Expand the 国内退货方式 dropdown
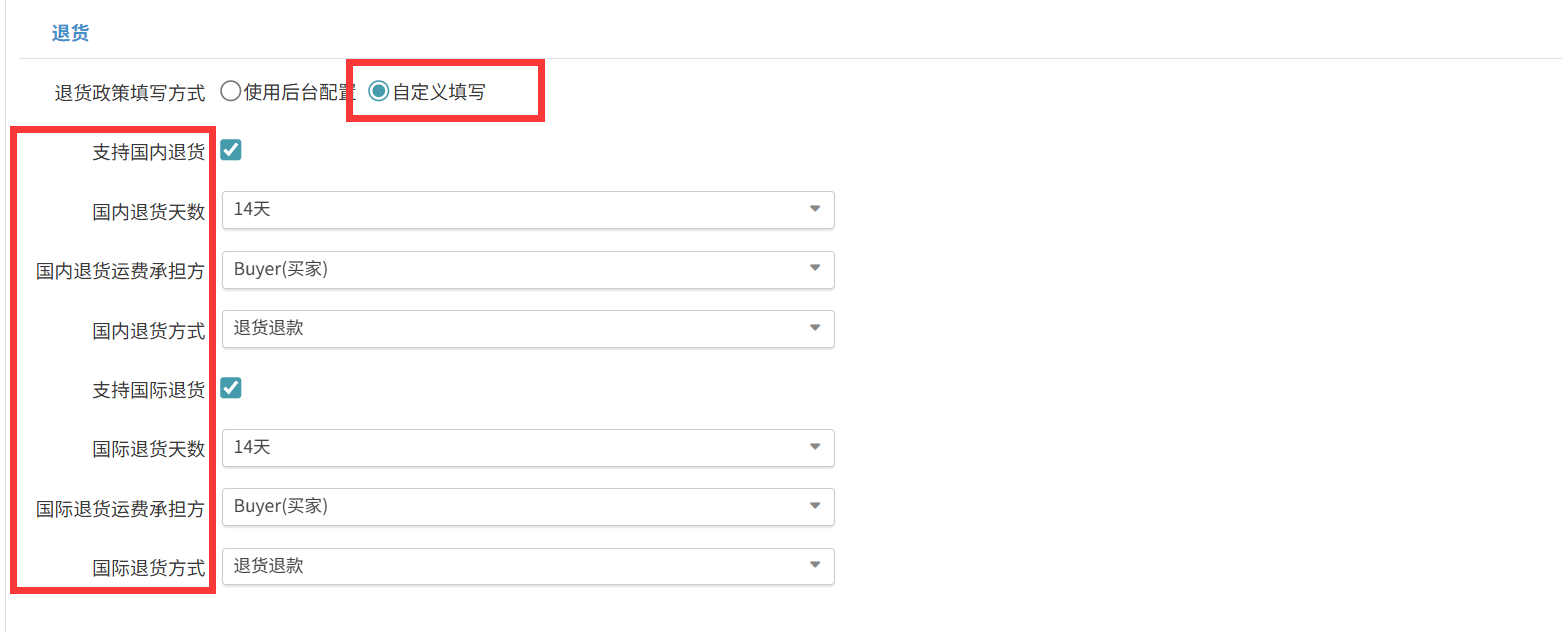 point(528,328)
